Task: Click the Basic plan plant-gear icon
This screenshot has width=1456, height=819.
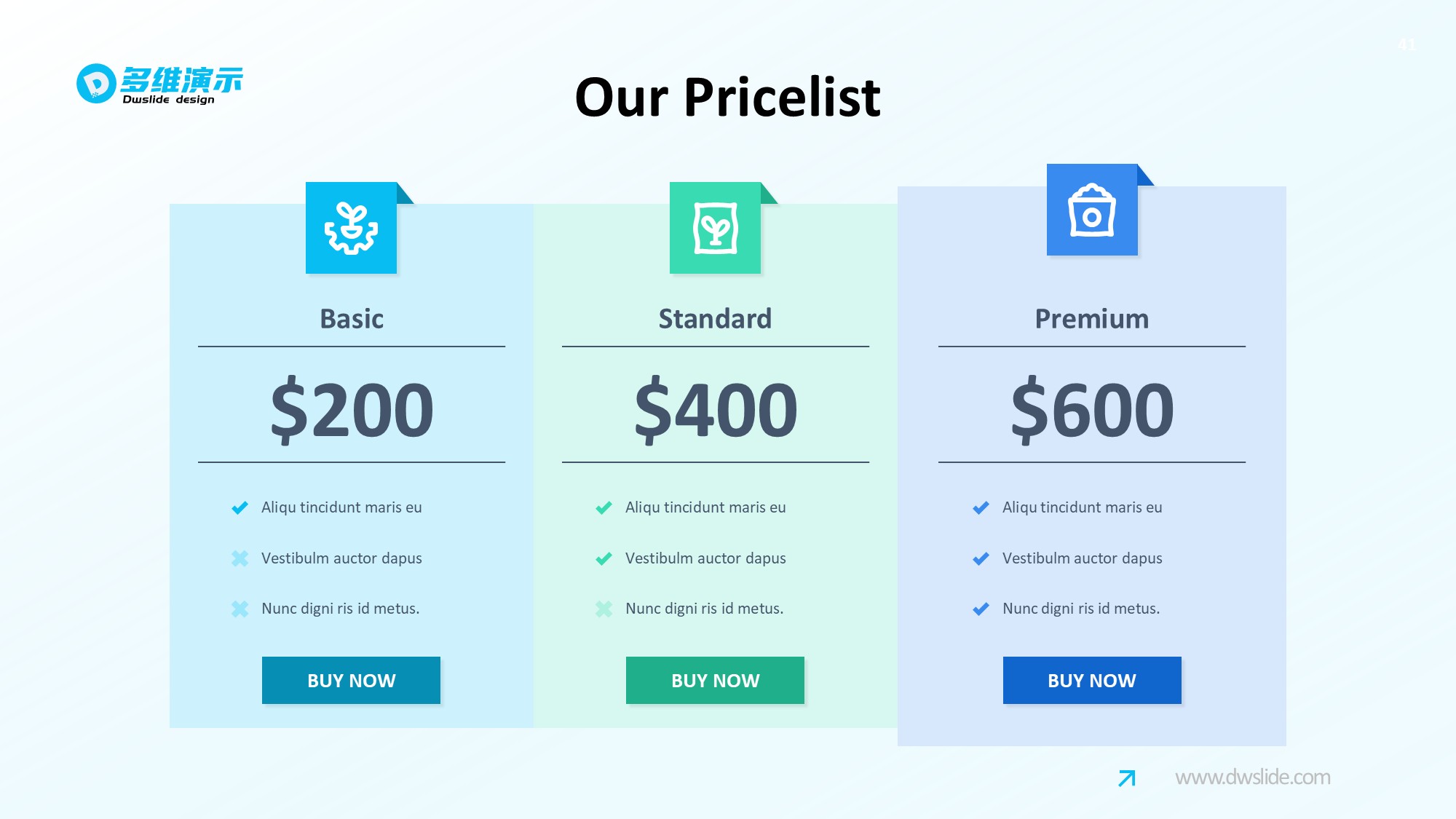Action: (x=351, y=228)
